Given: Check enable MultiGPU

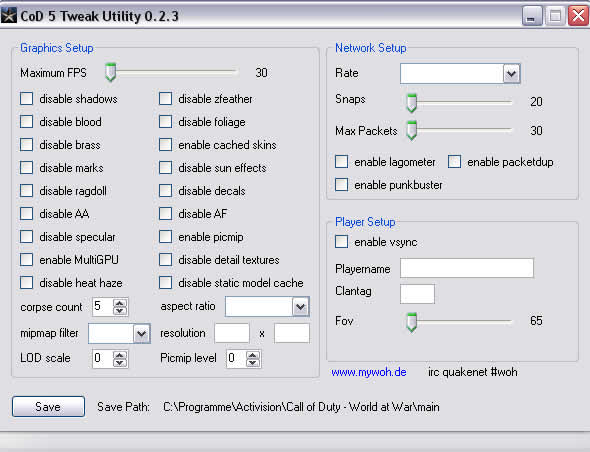Looking at the screenshot, I should point(26,259).
